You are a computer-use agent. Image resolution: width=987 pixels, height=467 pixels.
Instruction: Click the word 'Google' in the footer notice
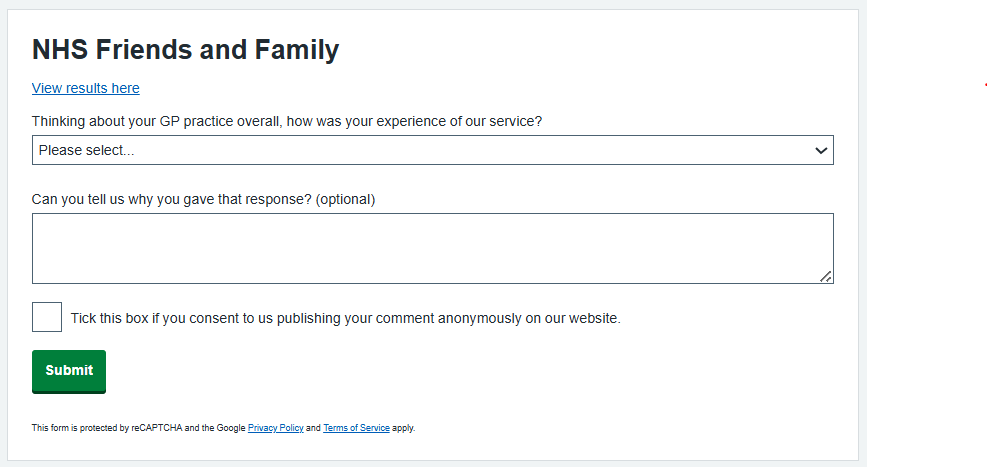(232, 428)
